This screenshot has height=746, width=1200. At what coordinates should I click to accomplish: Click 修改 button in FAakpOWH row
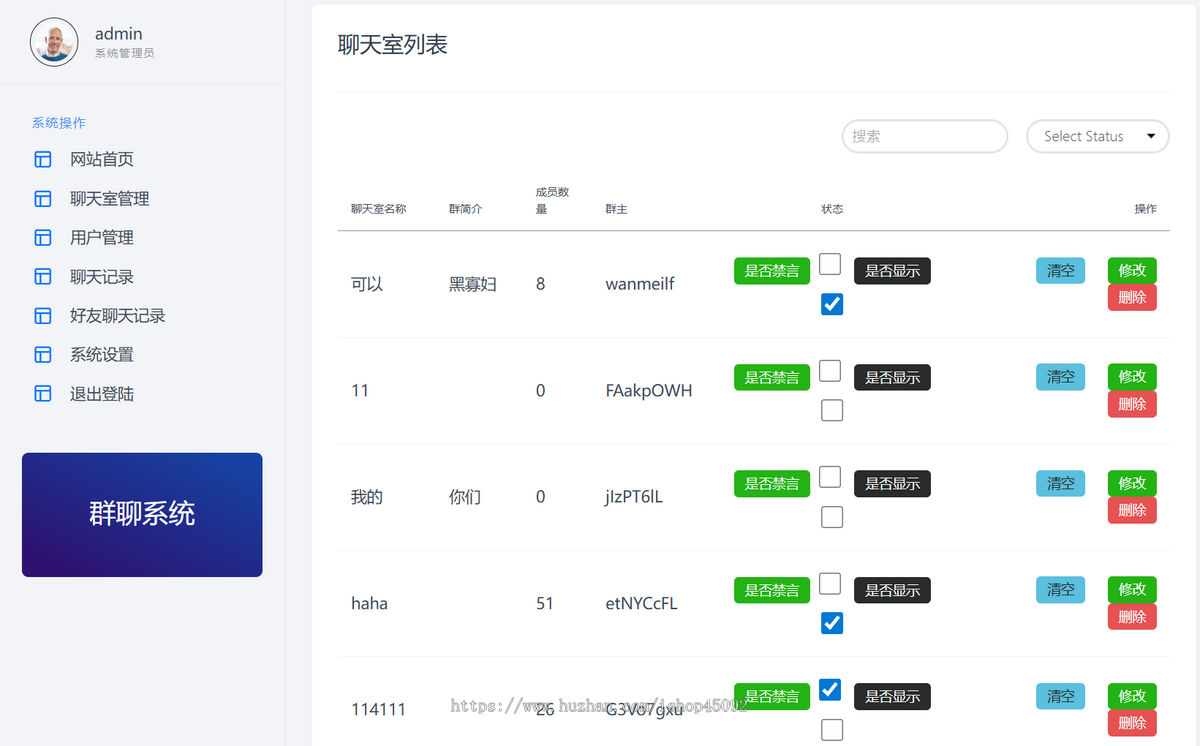pos(1132,376)
